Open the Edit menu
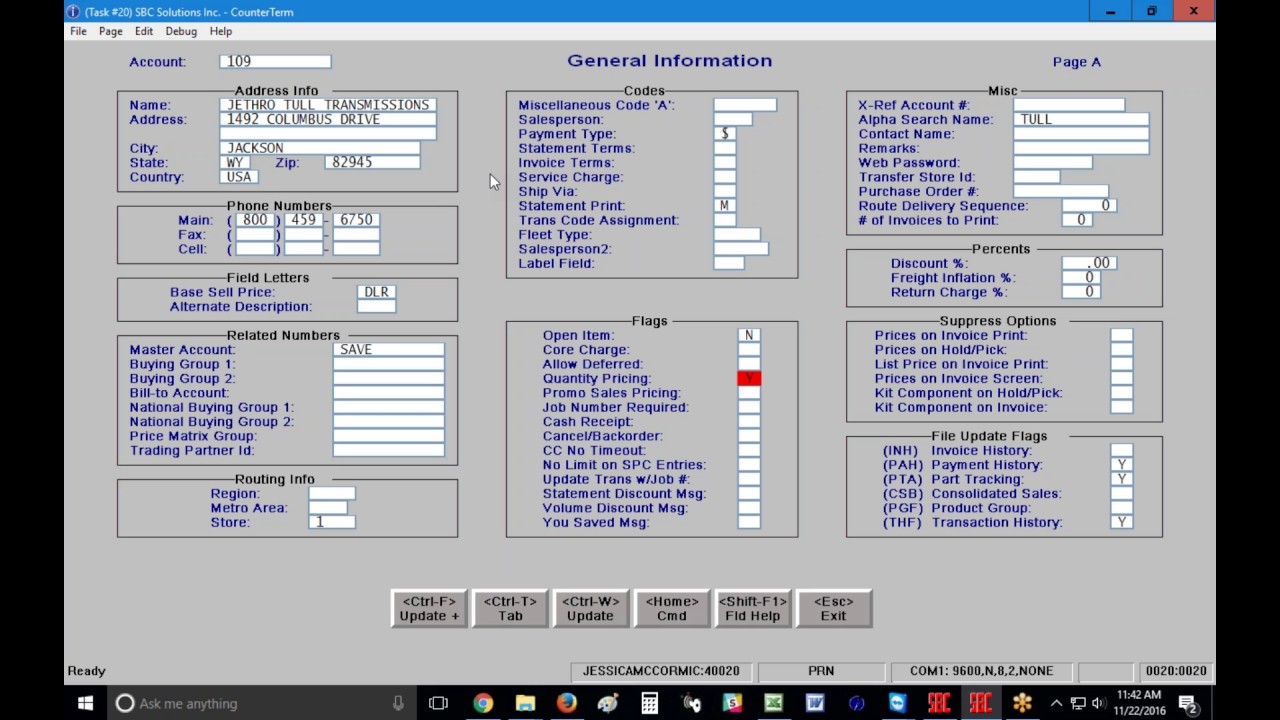This screenshot has height=720, width=1280. click(144, 31)
